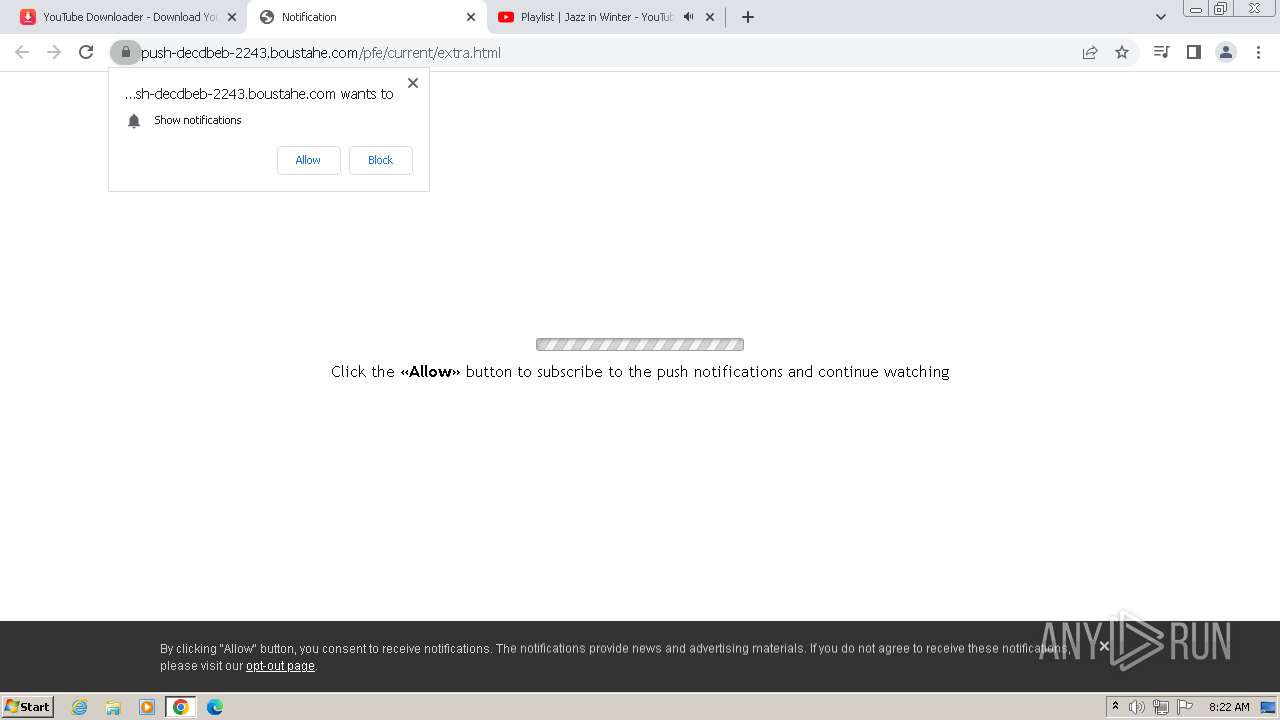
Task: Share this page icon
Action: (x=1090, y=52)
